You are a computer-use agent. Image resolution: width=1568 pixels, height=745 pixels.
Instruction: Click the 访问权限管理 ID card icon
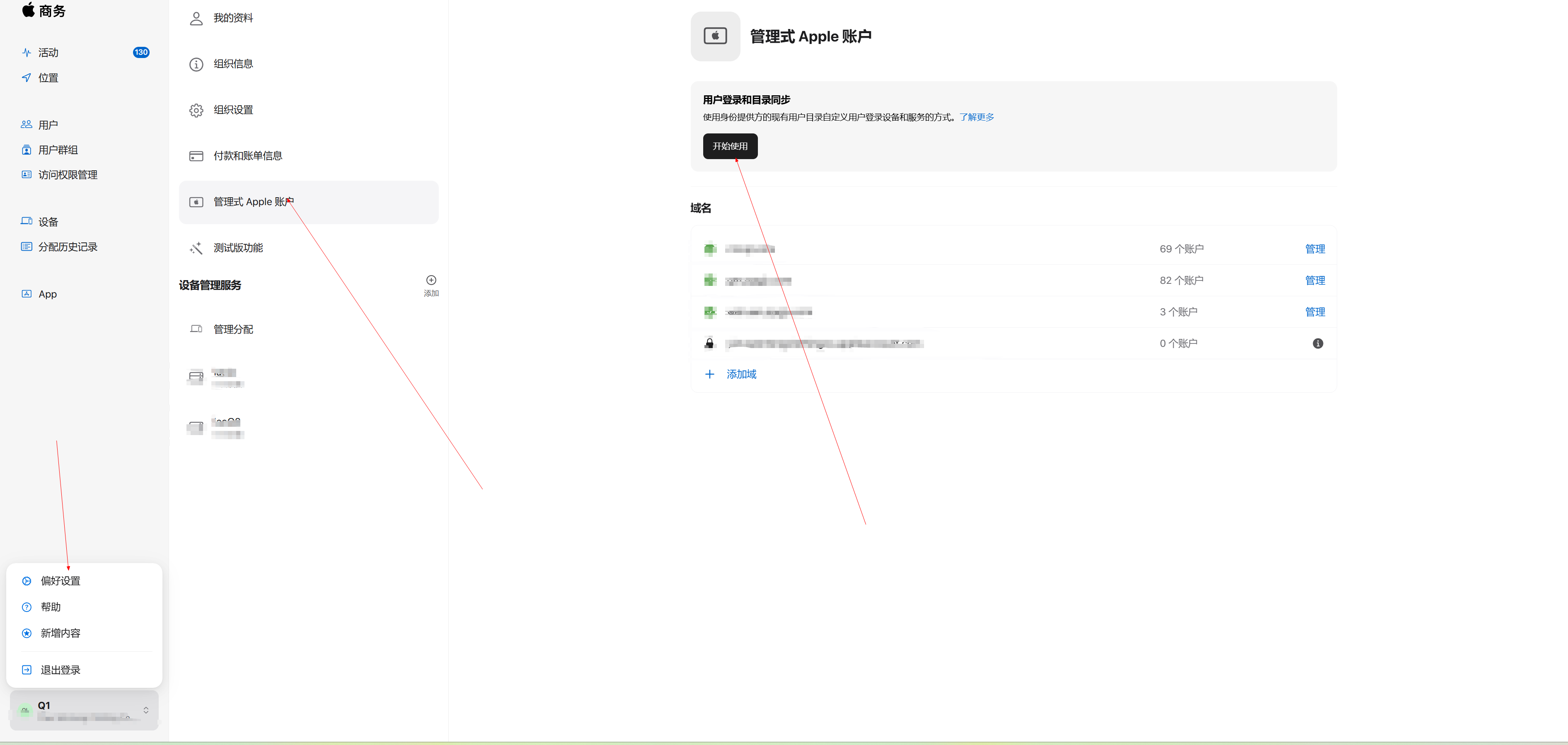[x=26, y=175]
